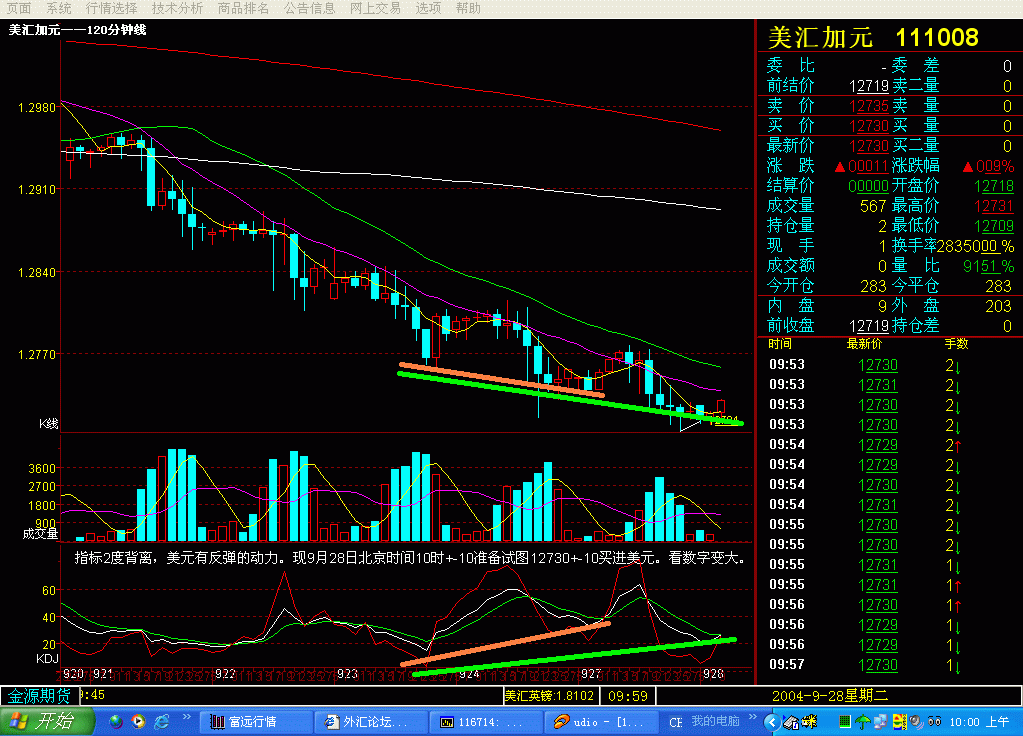Click the 最高价 12731 value
The width and height of the screenshot is (1023, 736).
coord(994,206)
